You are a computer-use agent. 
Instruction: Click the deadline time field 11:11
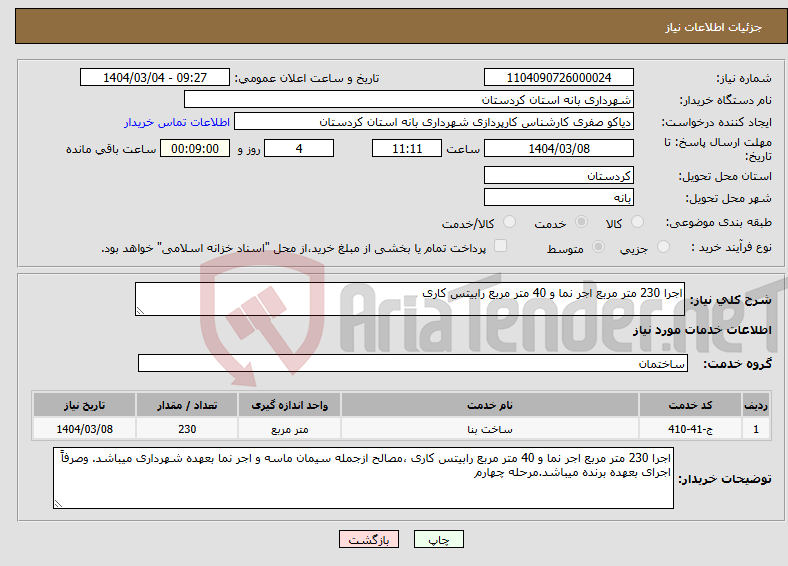[x=407, y=148]
